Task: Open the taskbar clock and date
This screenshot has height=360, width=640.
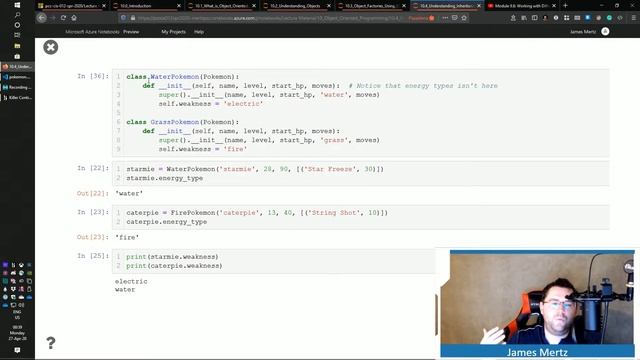Action: click(17, 333)
